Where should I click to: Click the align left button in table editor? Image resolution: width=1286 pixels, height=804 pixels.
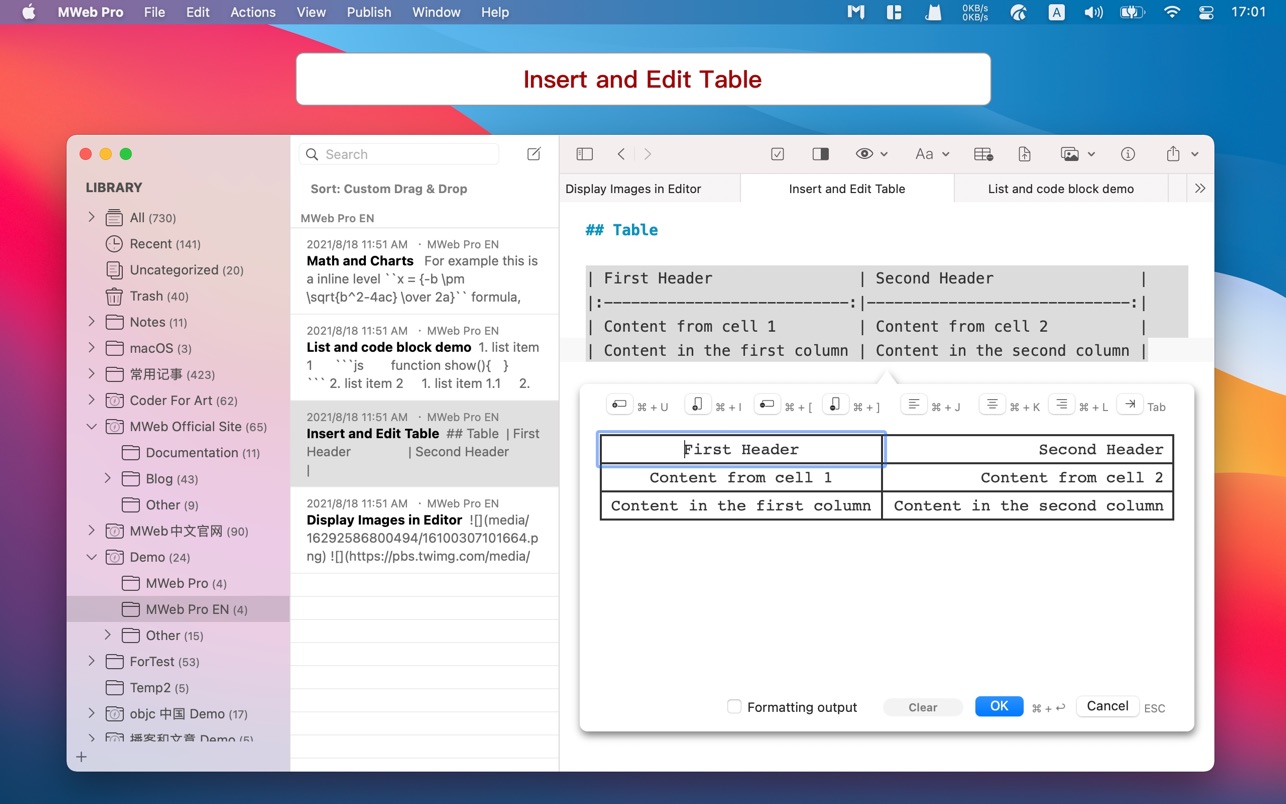(913, 405)
